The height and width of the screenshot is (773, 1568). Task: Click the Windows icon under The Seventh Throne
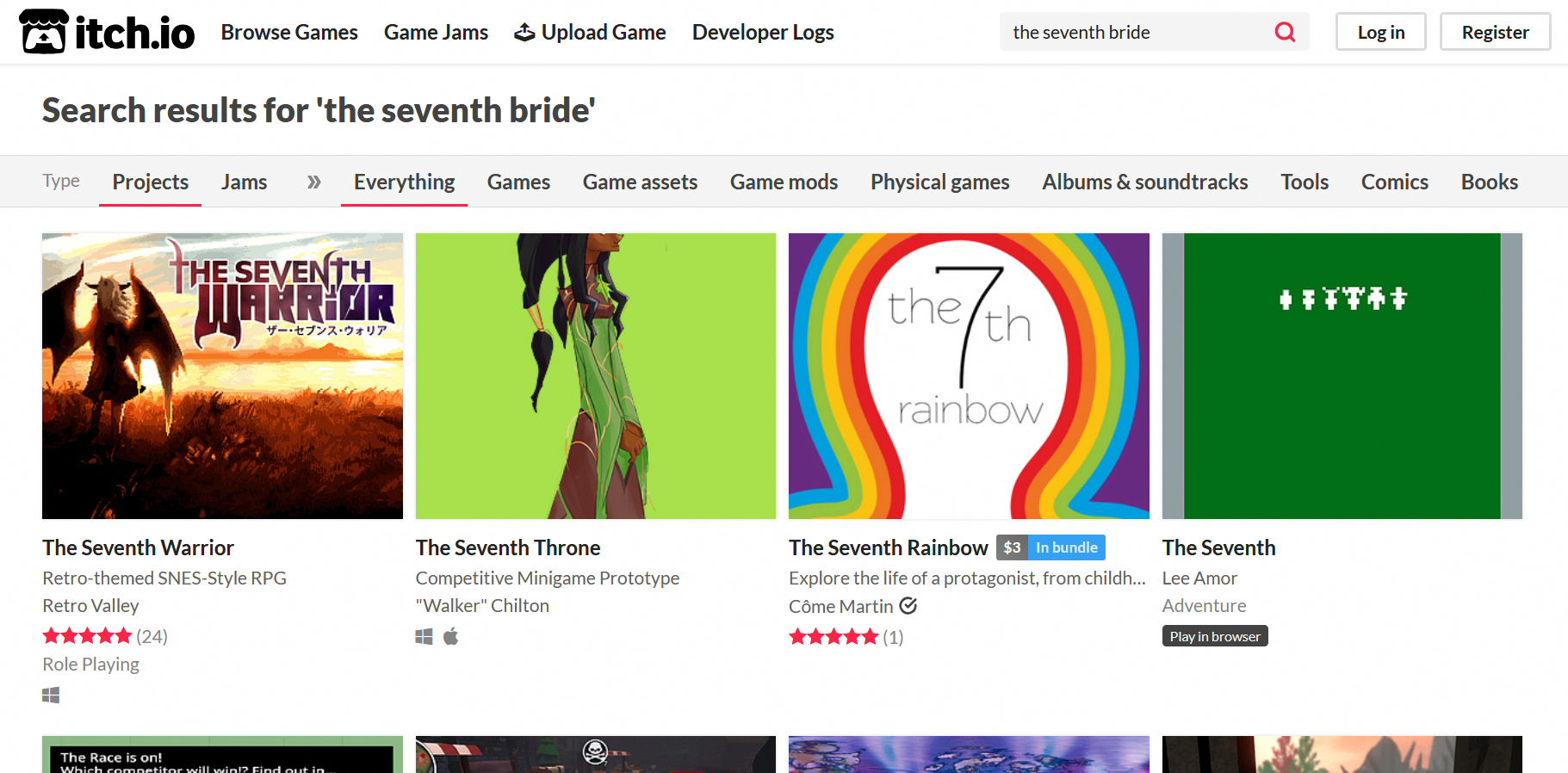pos(425,637)
